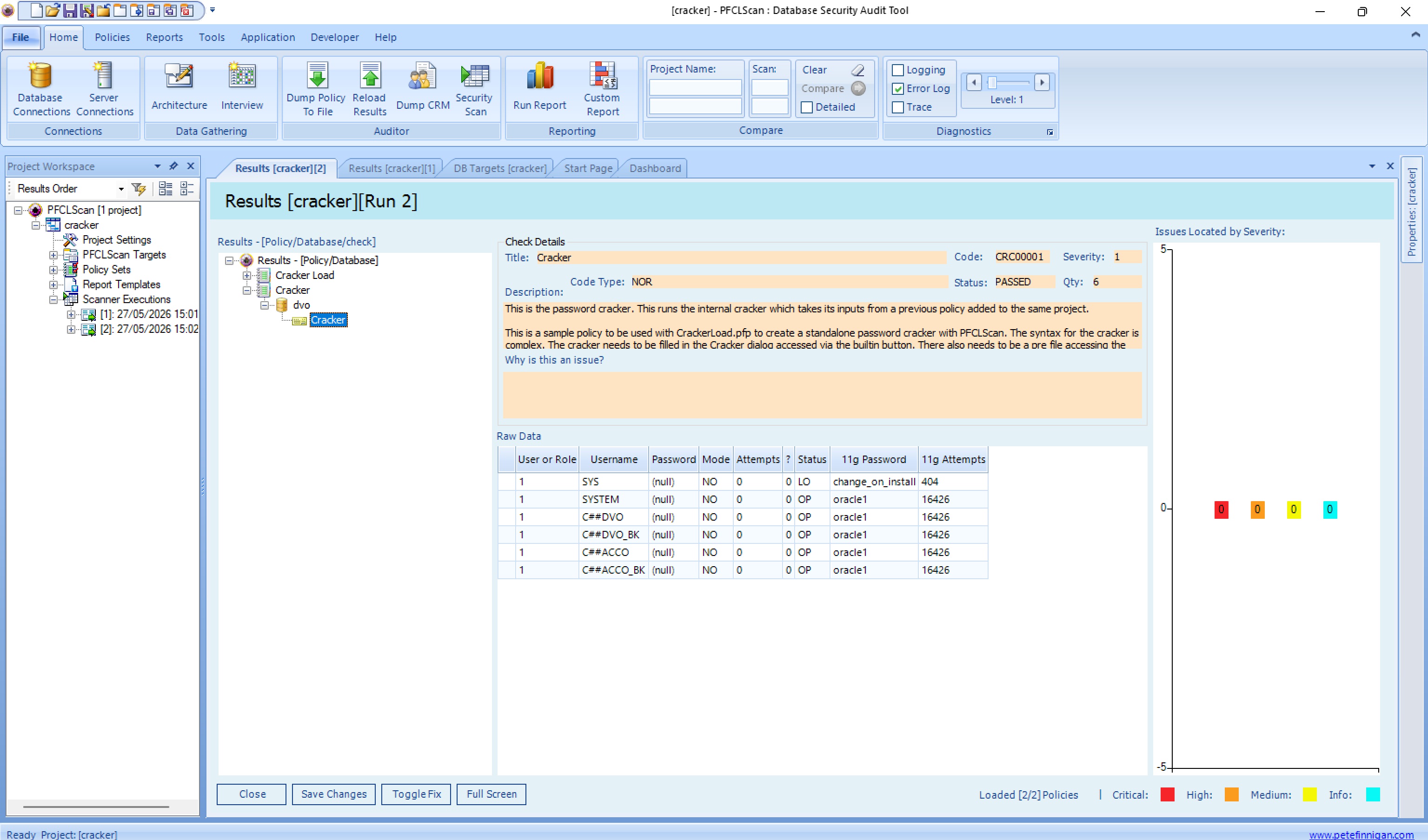Start a Security Scan
The image size is (1428, 840).
[x=474, y=89]
